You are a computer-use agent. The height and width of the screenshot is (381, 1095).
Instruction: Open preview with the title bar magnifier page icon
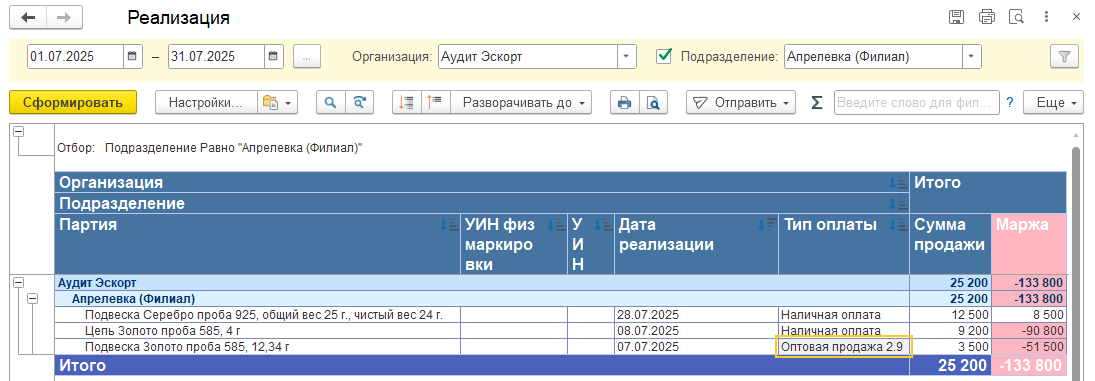pos(1016,17)
